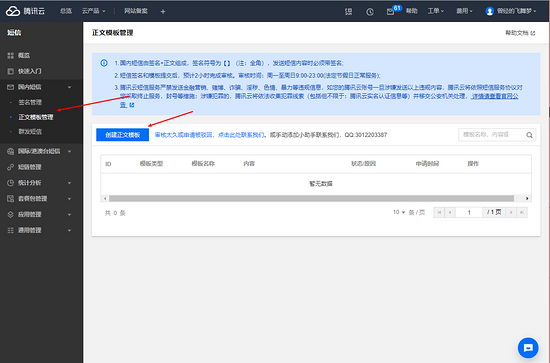Open the 10 per-page size dropdown
550x363 pixels.
399,212
